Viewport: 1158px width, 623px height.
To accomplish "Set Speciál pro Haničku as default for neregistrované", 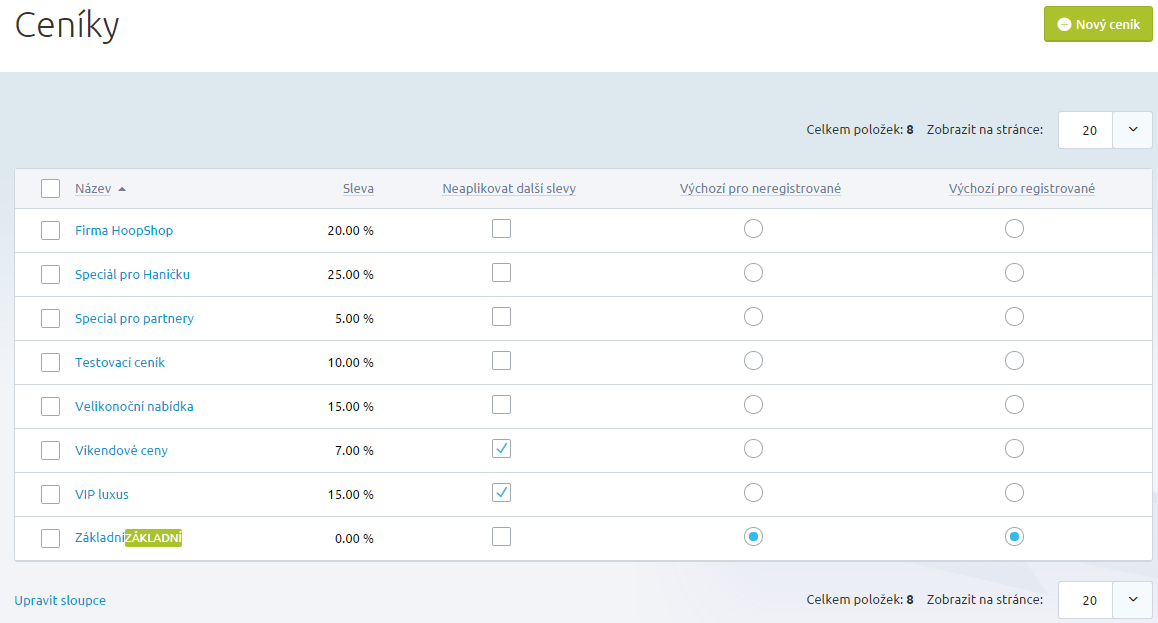I will click(753, 272).
